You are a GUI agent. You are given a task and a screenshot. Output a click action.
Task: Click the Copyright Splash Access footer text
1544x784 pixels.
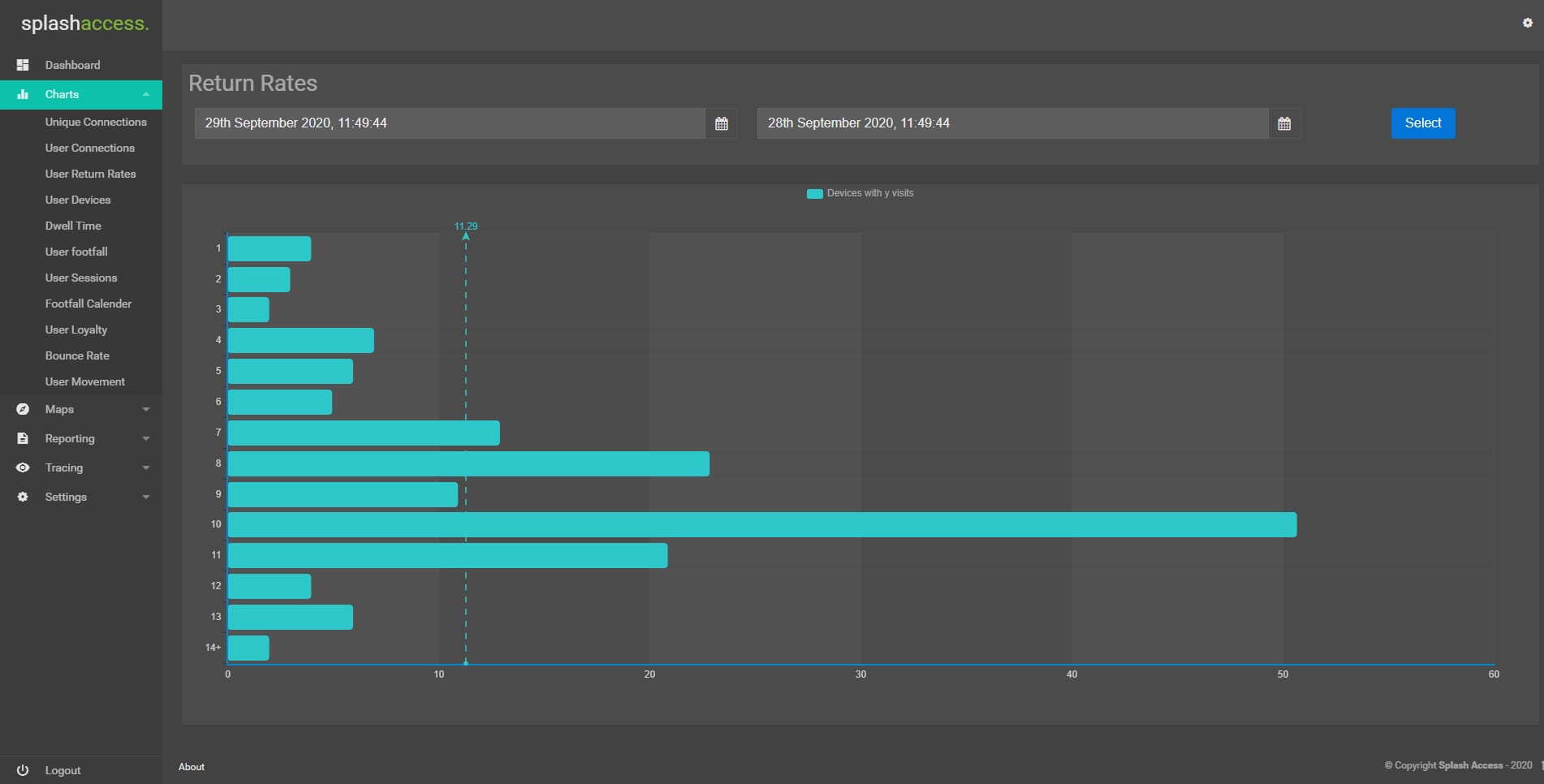(1458, 765)
